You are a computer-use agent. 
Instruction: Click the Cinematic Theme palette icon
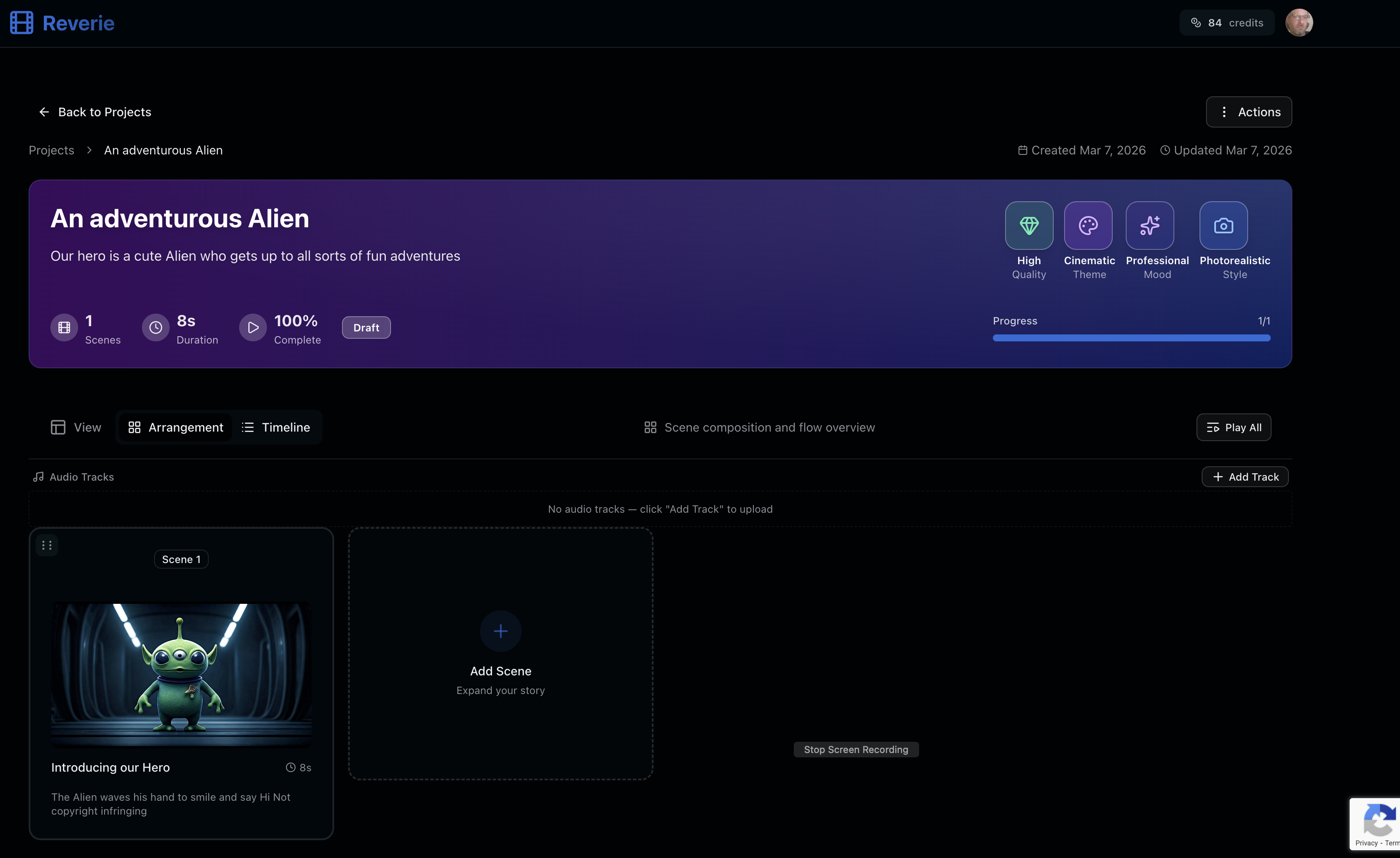point(1088,226)
